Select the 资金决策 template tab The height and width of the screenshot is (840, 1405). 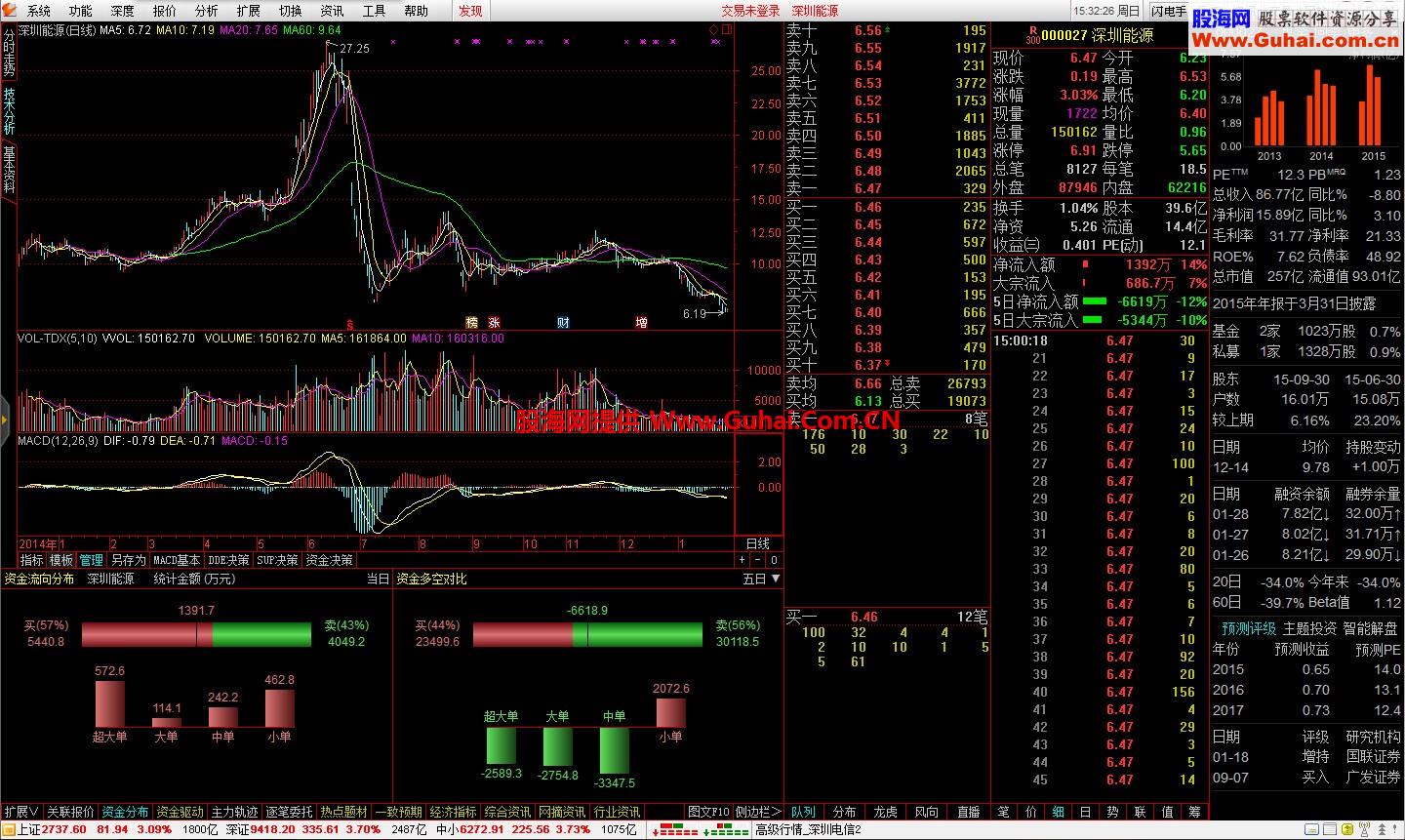[x=329, y=560]
